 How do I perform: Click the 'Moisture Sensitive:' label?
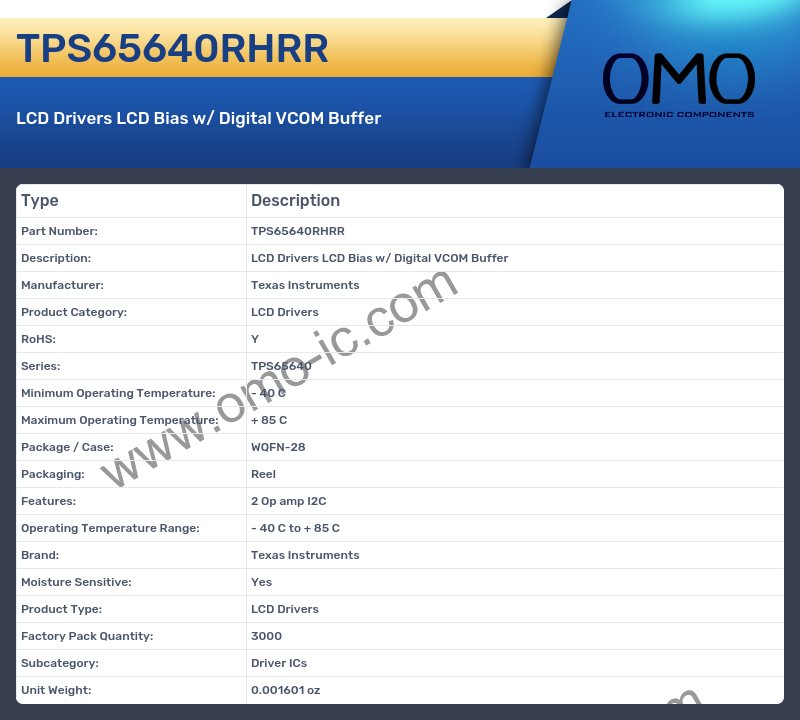click(76, 583)
